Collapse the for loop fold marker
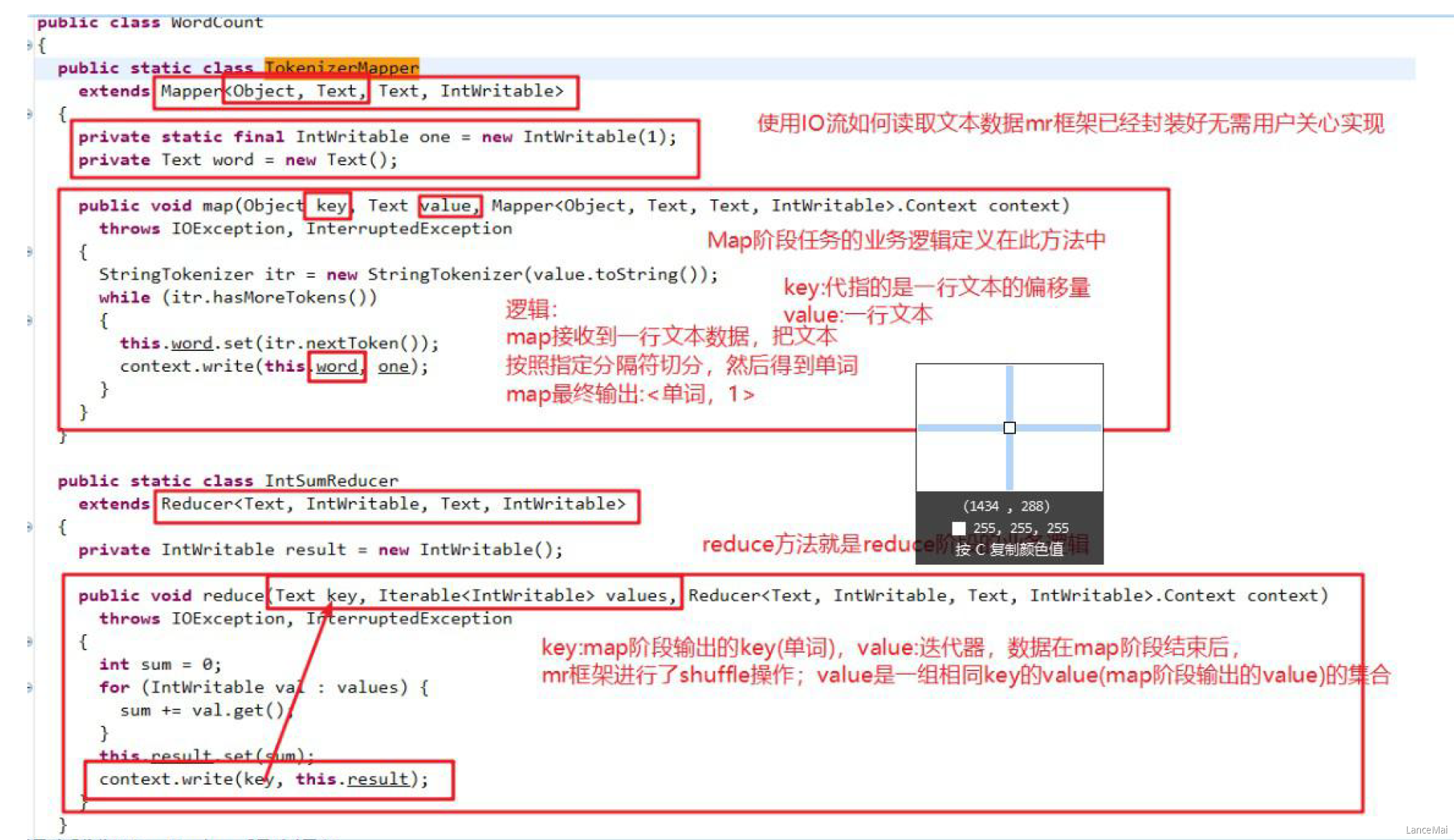This screenshot has width=1454, height=840. (29, 687)
